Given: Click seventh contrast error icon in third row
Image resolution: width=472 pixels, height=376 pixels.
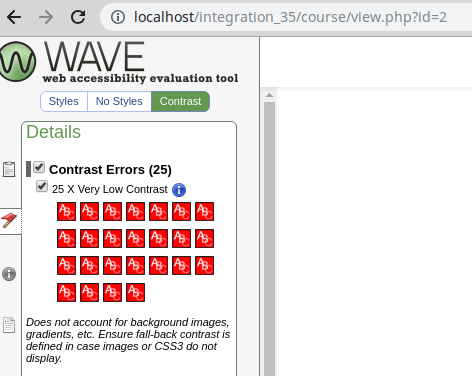Looking at the screenshot, I should 204,265.
